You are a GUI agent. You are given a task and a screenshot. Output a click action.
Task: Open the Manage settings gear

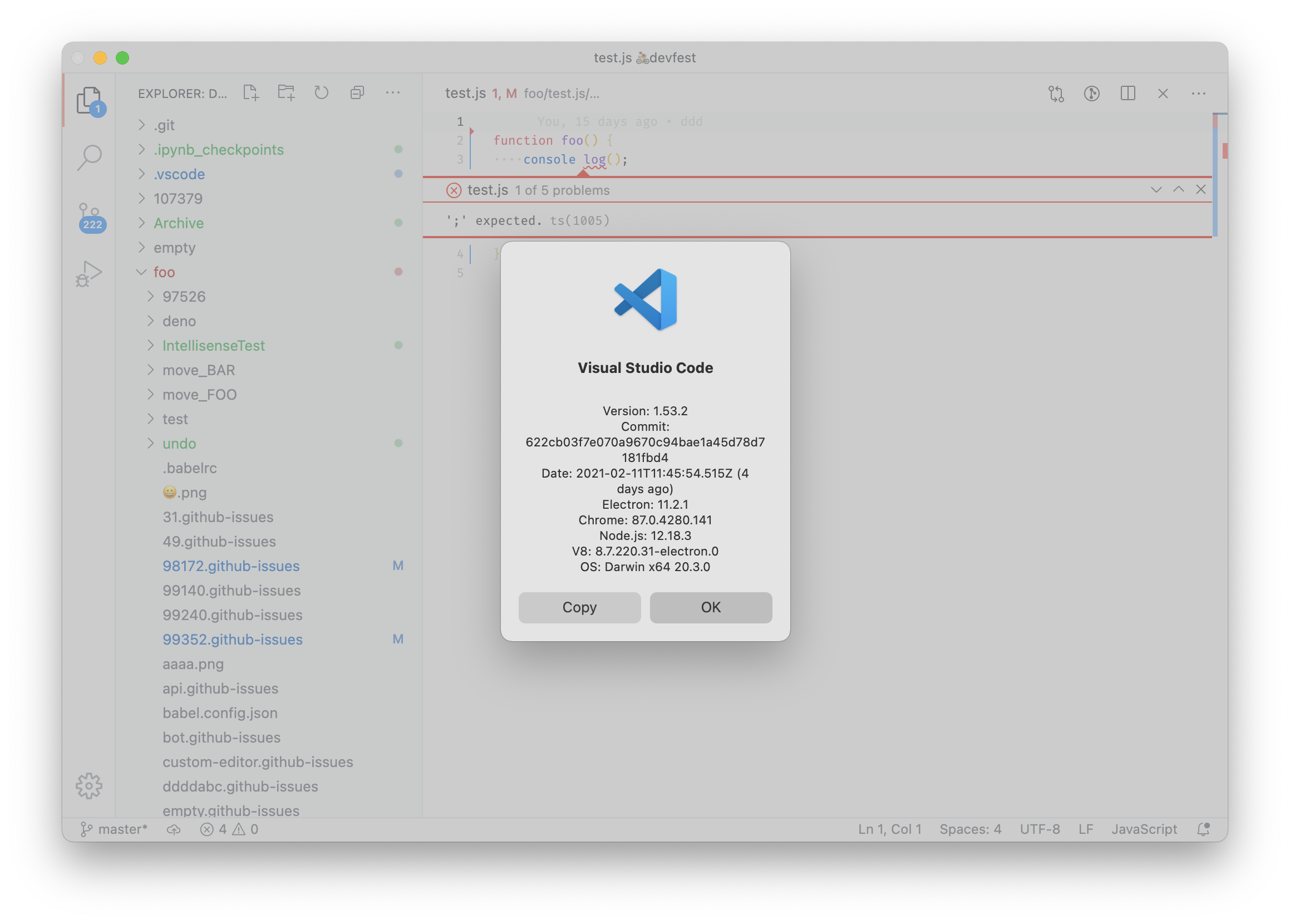point(89,786)
